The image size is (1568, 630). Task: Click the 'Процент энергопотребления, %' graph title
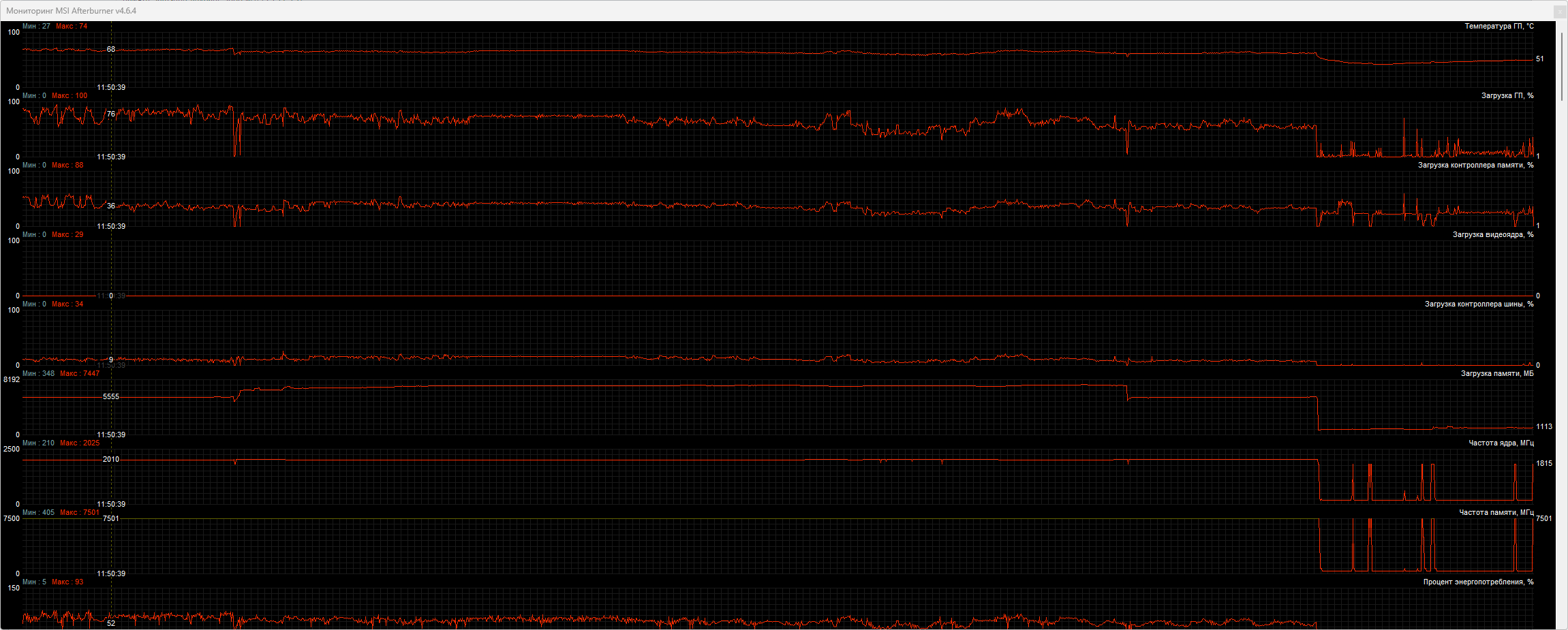pyautogui.click(x=1479, y=582)
